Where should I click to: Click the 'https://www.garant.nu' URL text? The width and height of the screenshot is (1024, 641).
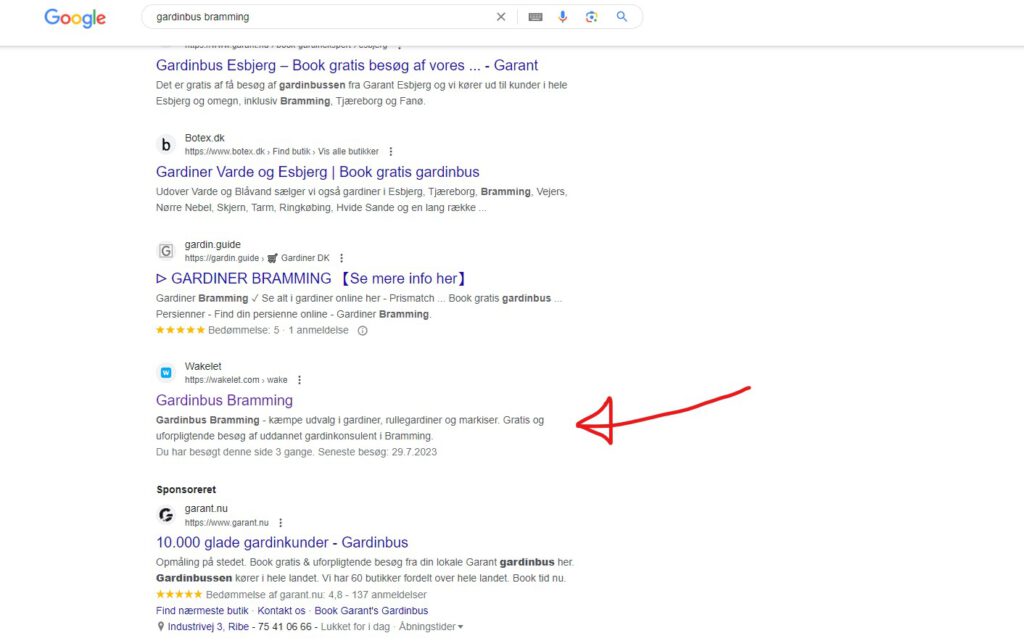click(x=227, y=523)
